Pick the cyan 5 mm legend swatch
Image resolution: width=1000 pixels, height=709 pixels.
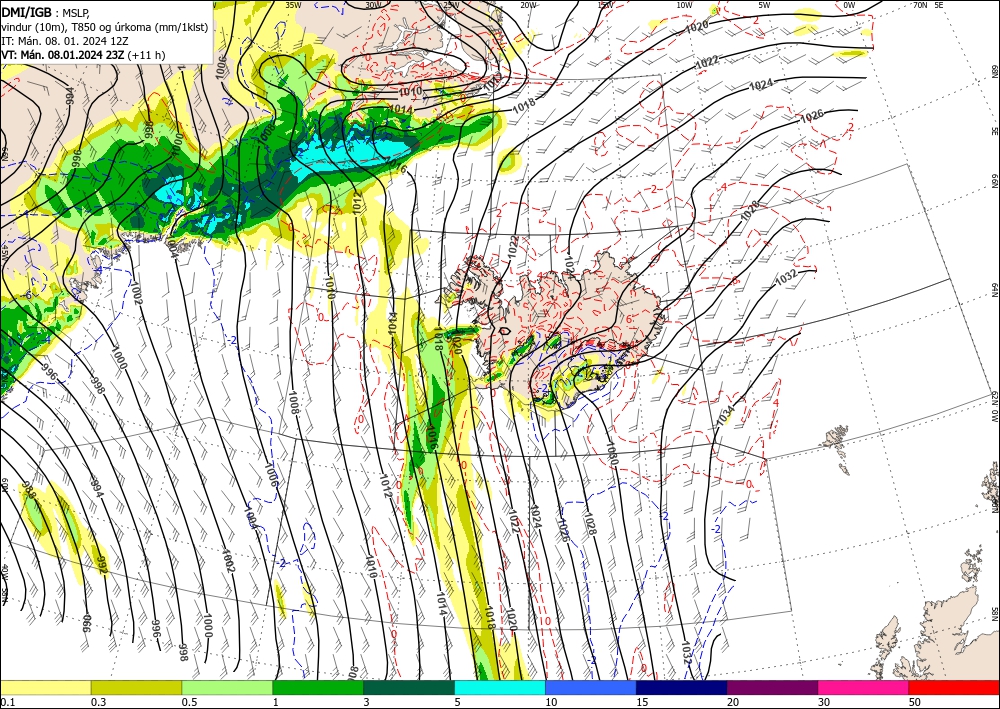pos(500,687)
